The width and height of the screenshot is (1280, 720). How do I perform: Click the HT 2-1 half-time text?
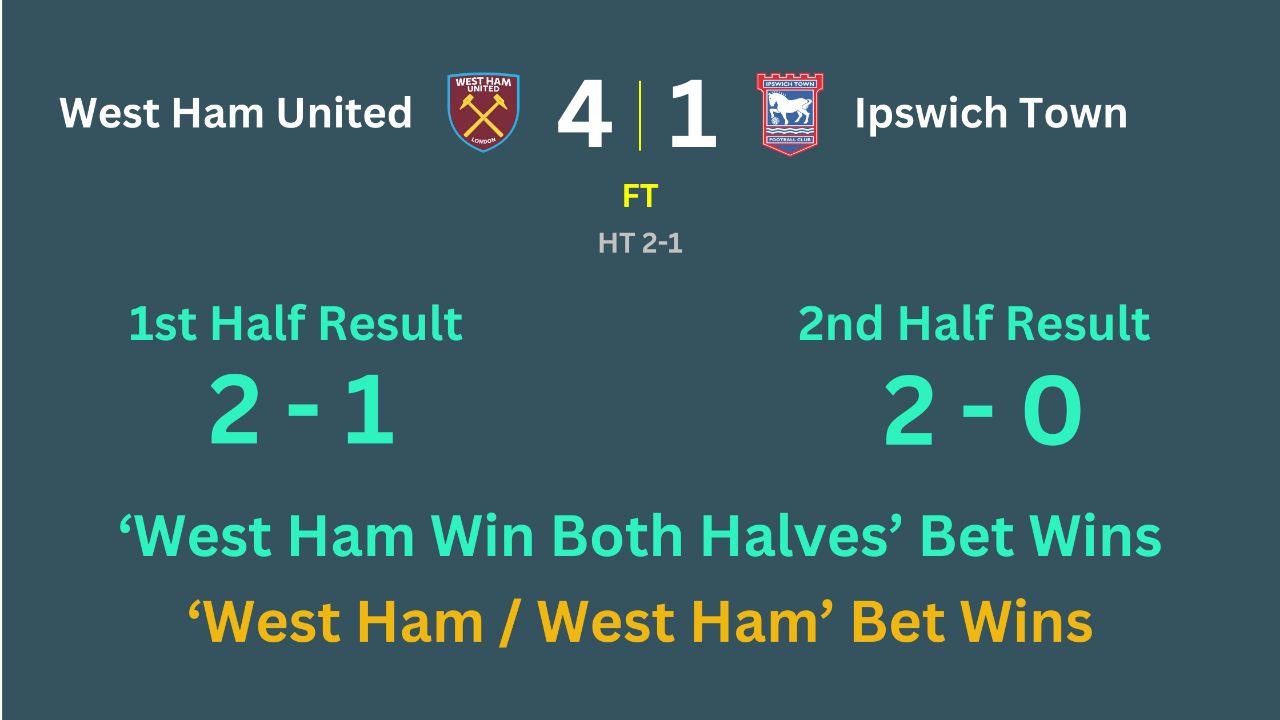tap(640, 243)
